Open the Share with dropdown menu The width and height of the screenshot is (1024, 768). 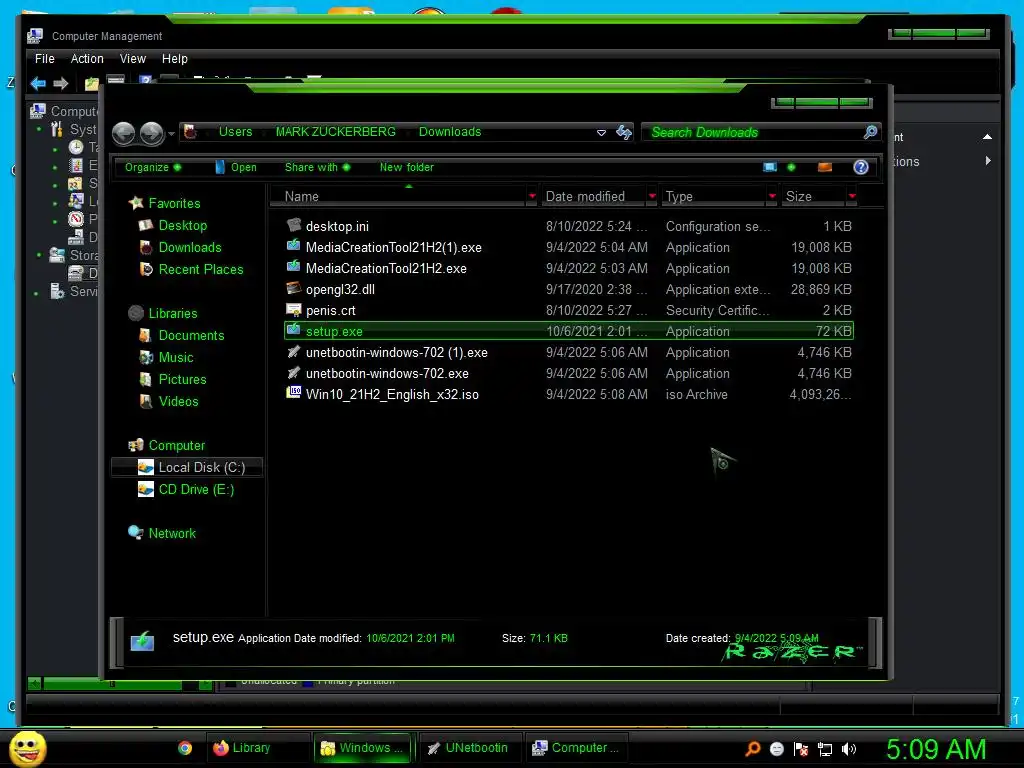pos(317,167)
